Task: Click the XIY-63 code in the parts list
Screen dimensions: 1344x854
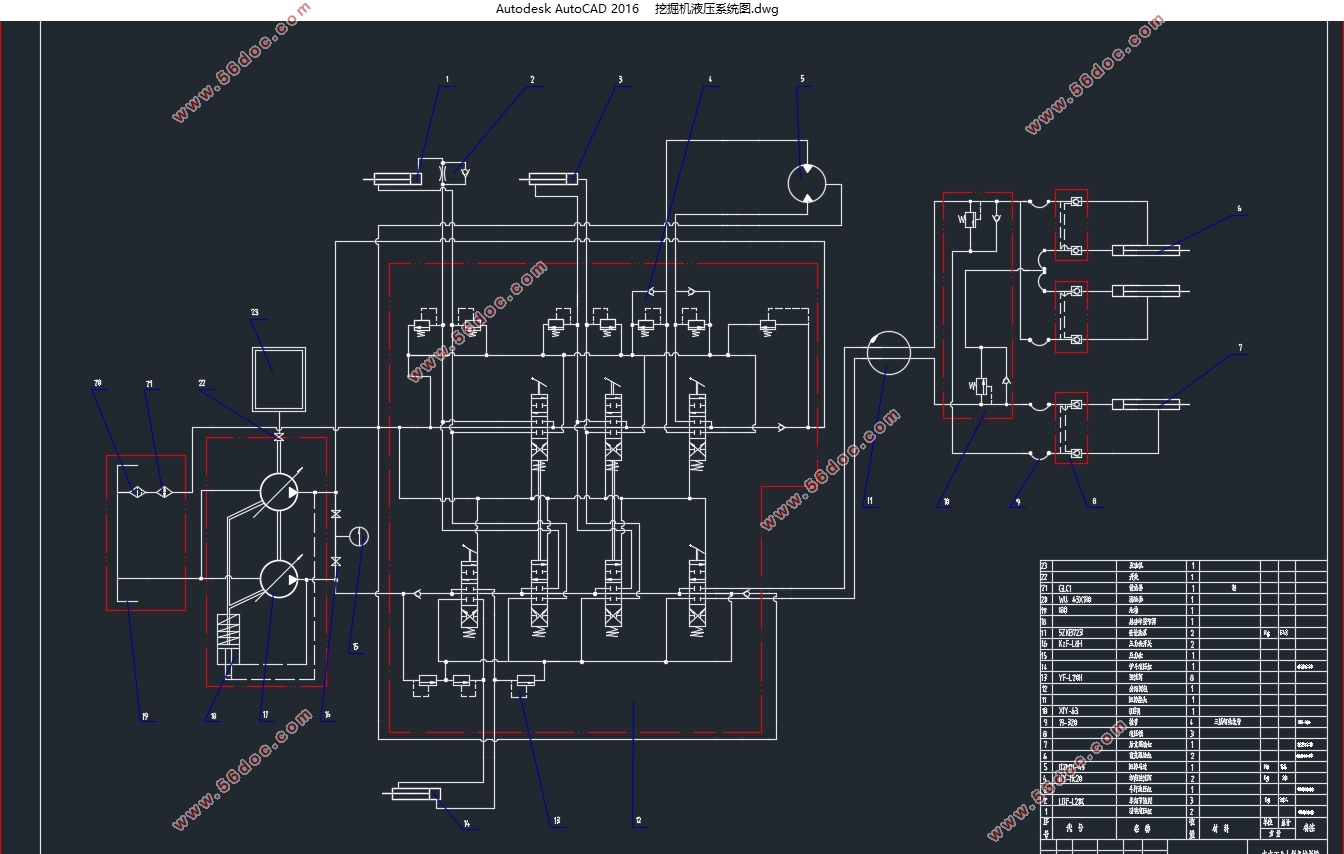Action: 1068,711
